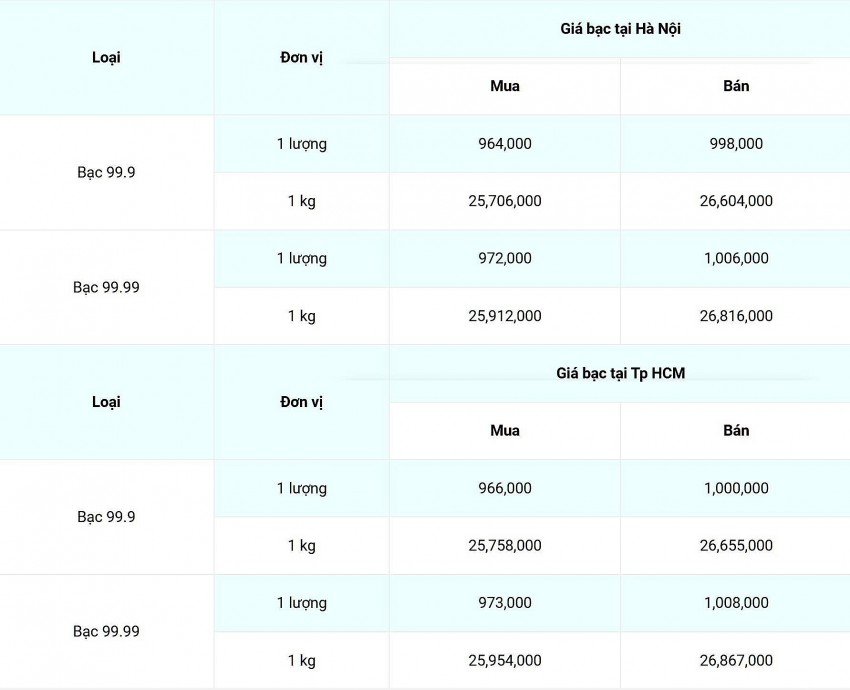Click the 25,758,000 price value

[505, 546]
